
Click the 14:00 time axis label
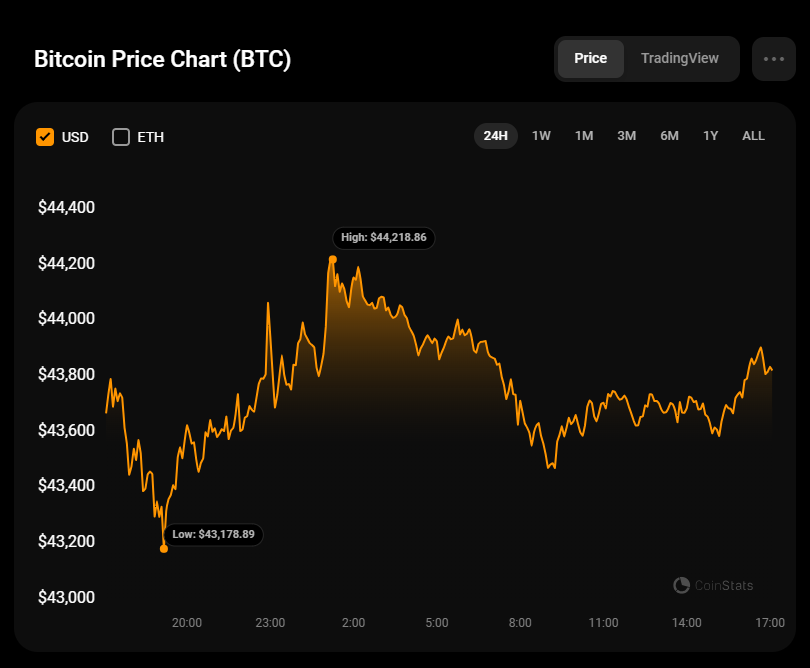click(687, 623)
